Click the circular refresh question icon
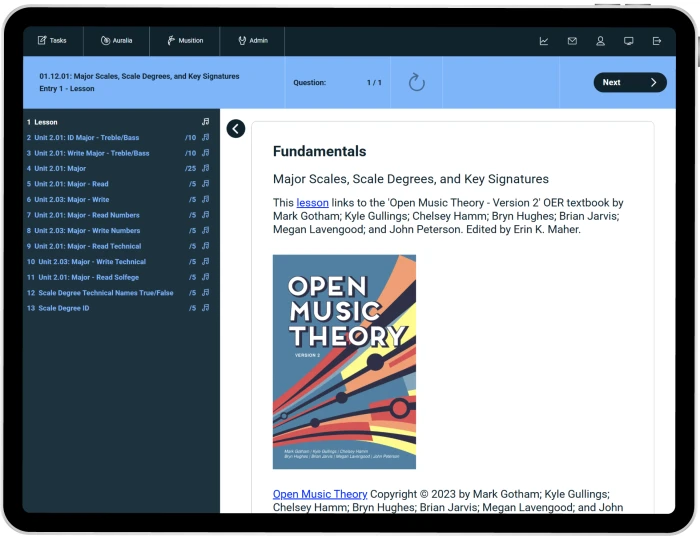The height and width of the screenshot is (536, 700). click(x=417, y=82)
